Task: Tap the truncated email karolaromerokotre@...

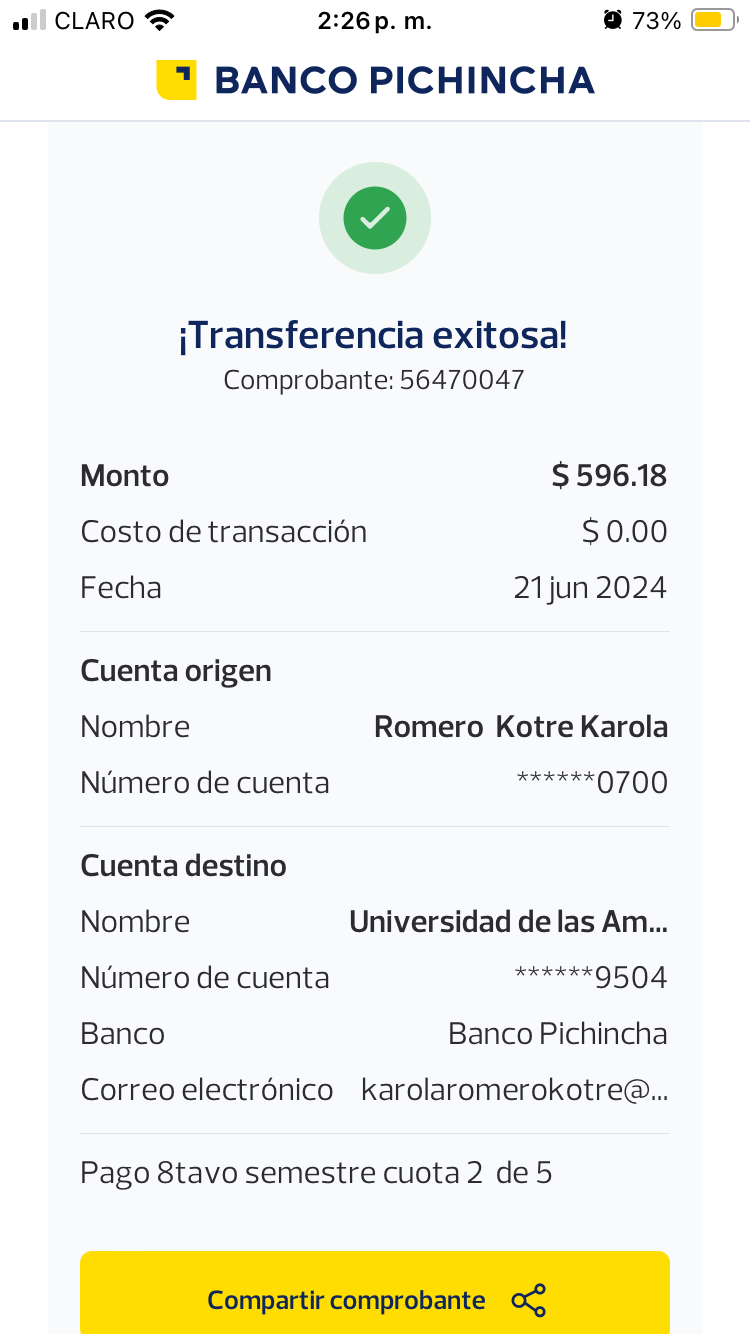Action: point(514,1089)
